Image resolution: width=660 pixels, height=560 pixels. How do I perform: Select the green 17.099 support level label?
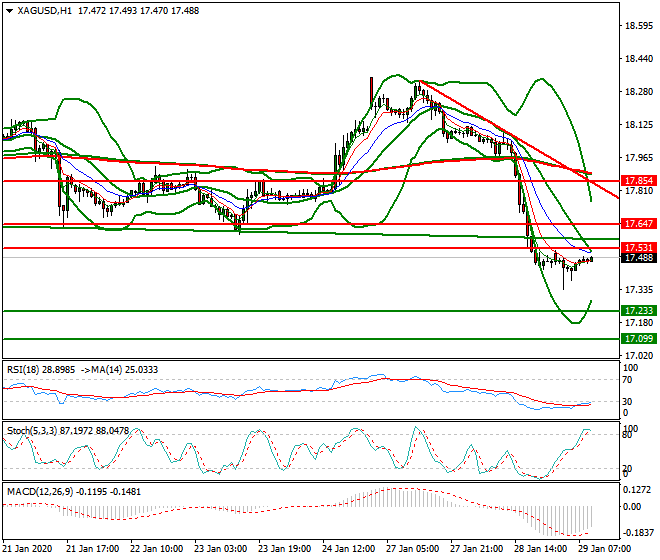tap(639, 339)
